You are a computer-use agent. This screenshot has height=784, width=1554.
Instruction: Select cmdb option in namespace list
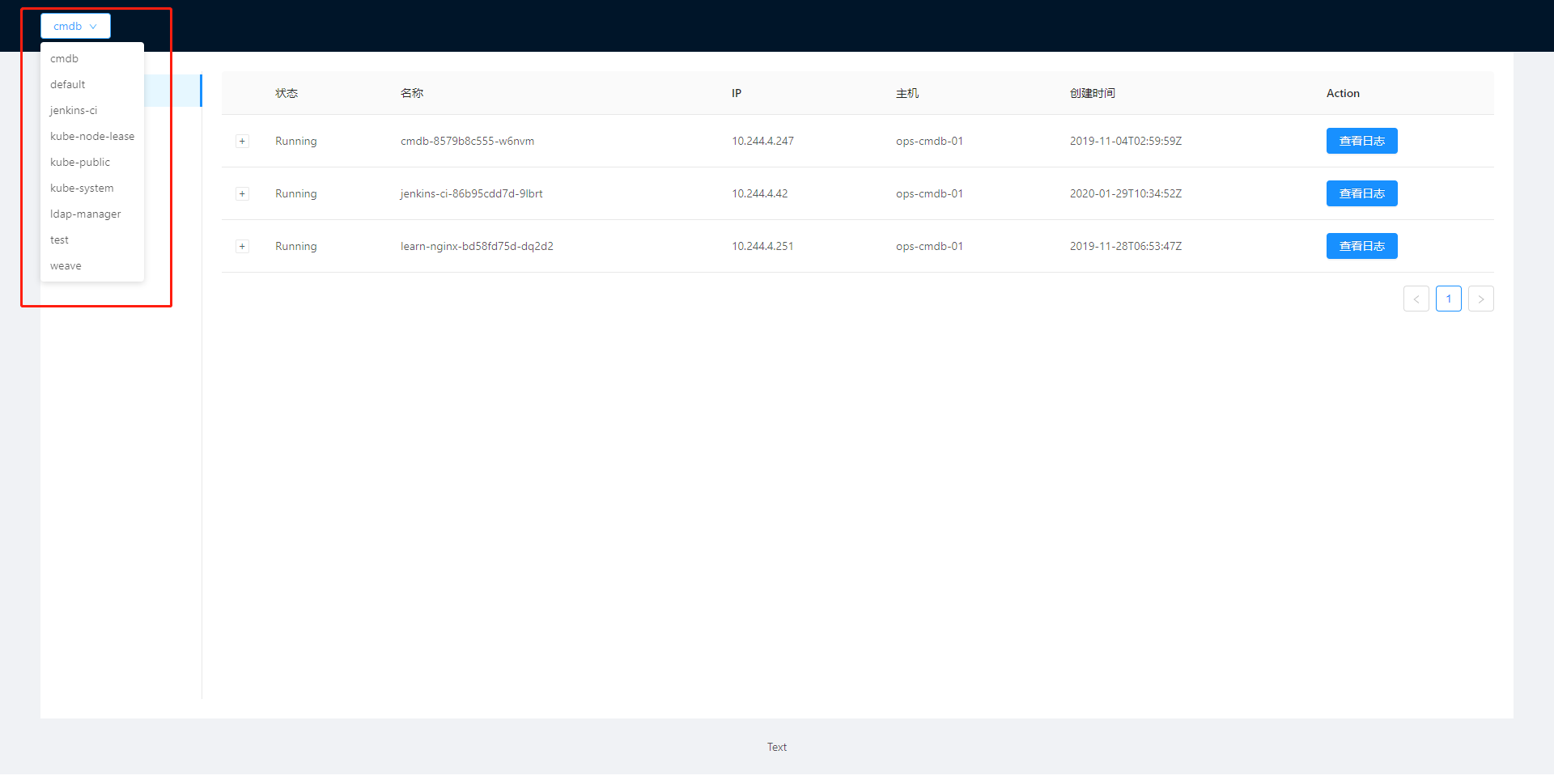[x=92, y=58]
